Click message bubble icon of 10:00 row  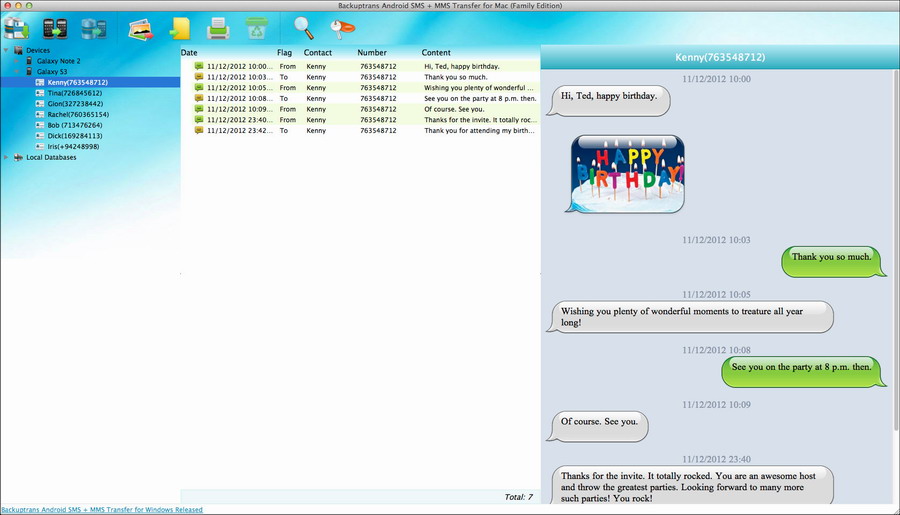click(199, 66)
